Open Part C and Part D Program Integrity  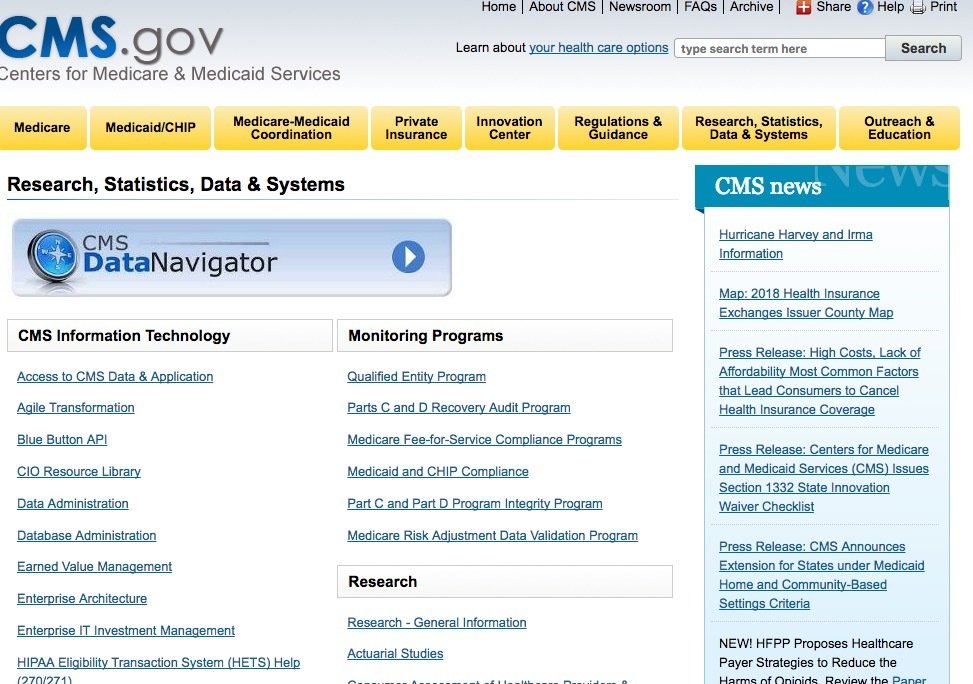[x=475, y=503]
